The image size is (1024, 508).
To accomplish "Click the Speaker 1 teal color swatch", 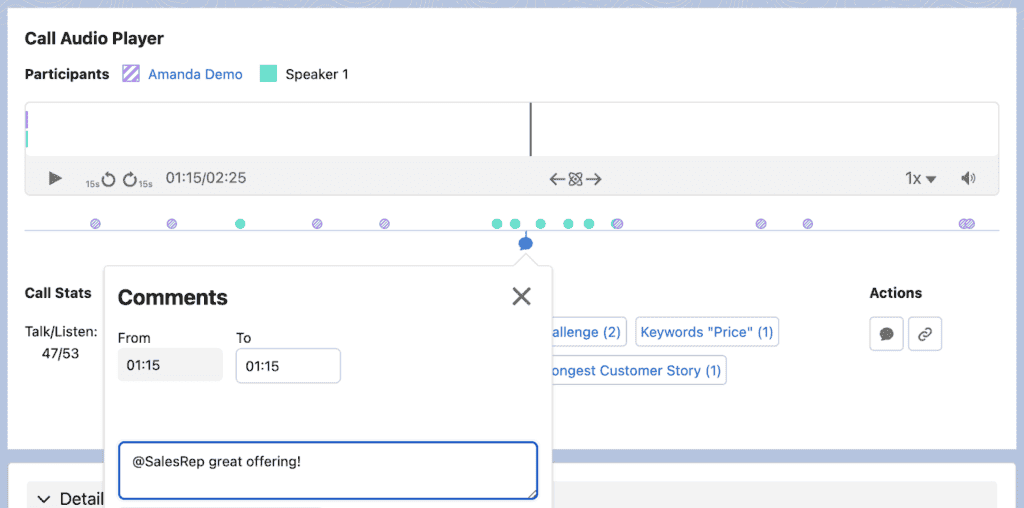I will (x=268, y=74).
